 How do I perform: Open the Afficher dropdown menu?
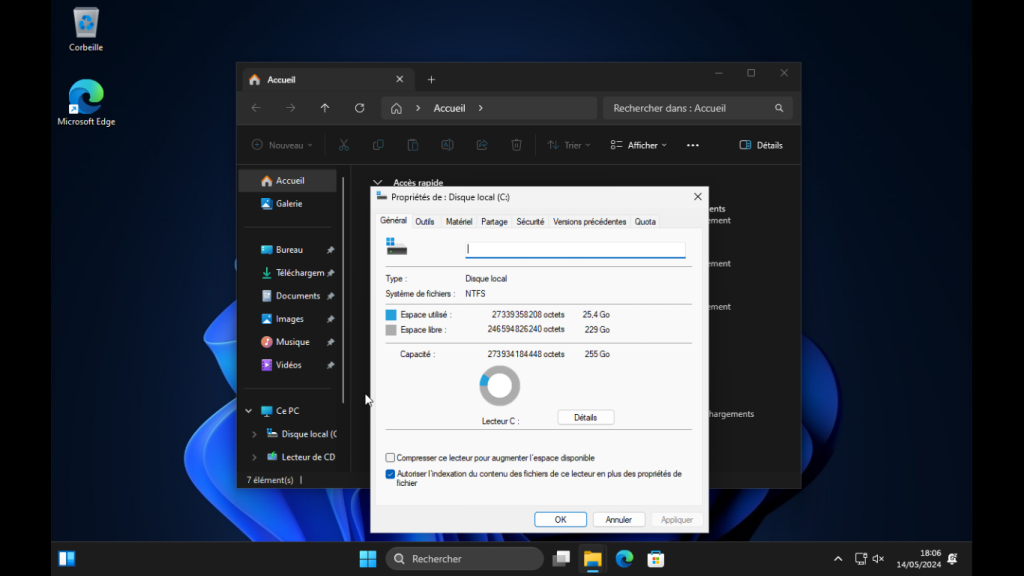click(x=639, y=145)
